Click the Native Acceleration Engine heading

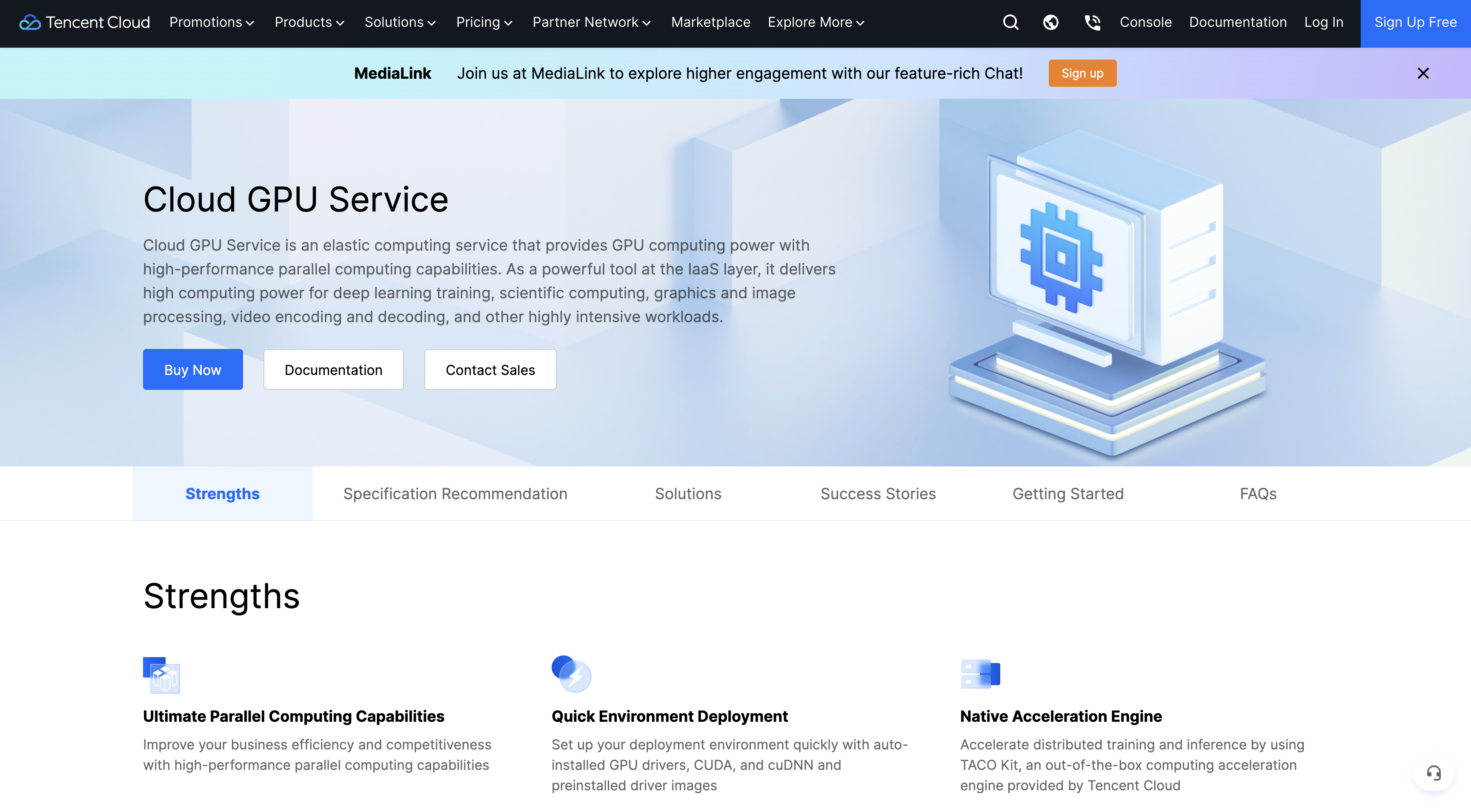pos(1061,716)
